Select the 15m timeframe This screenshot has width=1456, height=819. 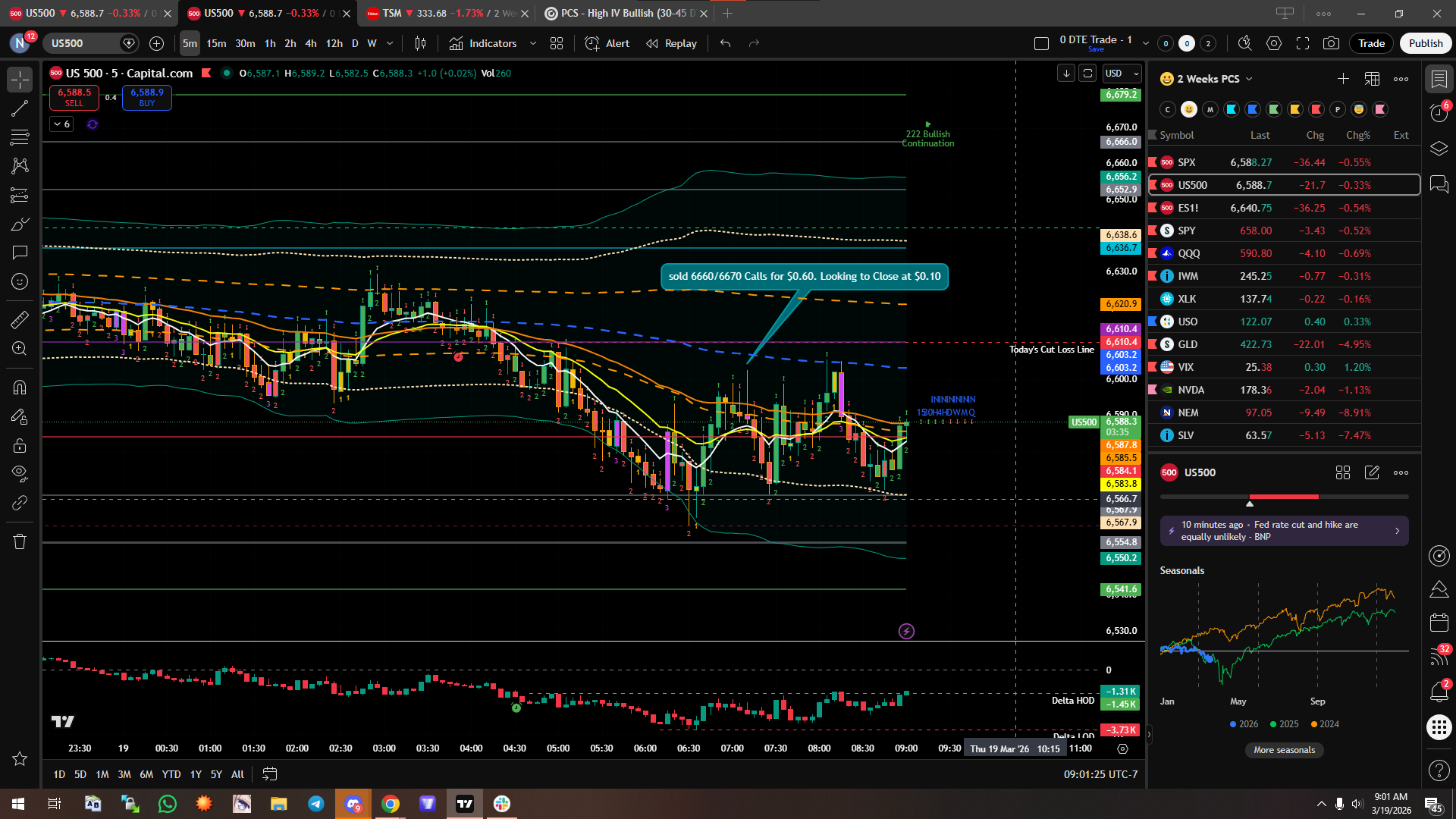coord(216,43)
